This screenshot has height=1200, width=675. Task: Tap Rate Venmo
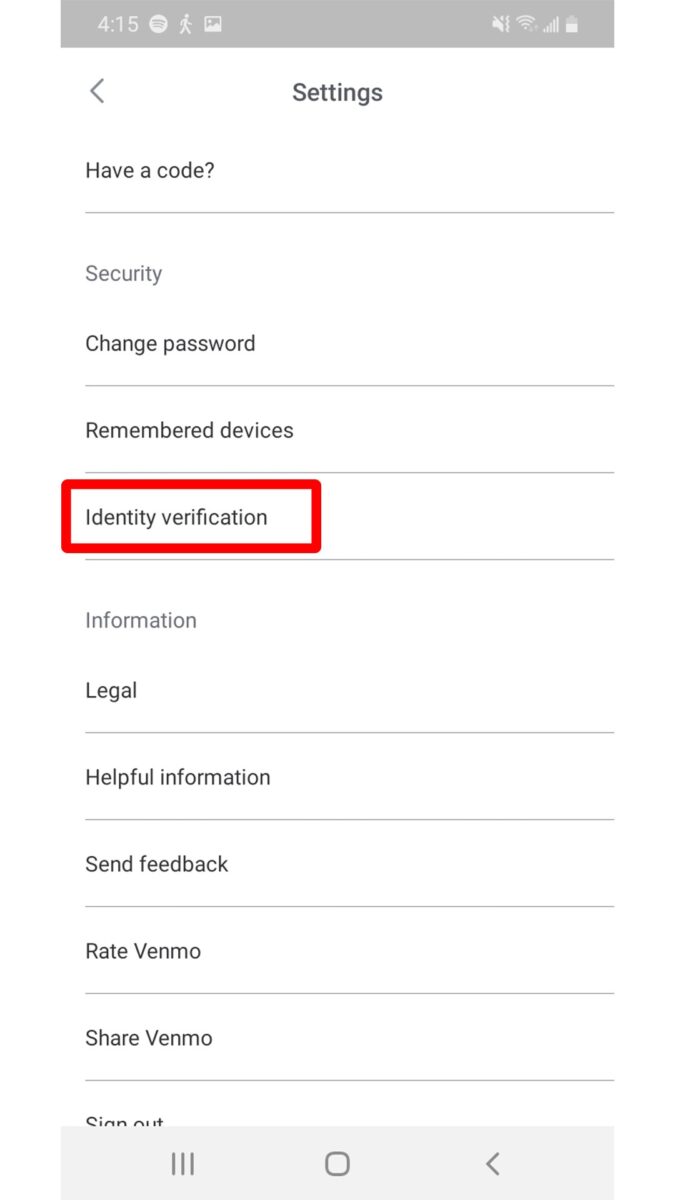click(349, 951)
